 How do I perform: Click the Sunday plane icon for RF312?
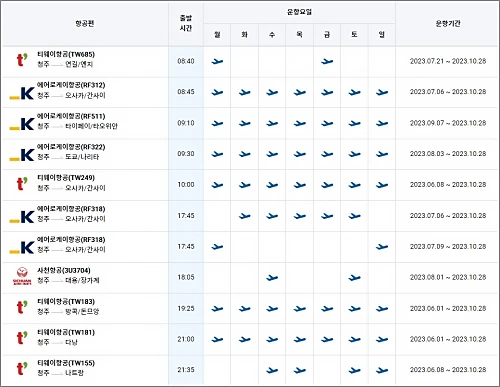tap(382, 93)
